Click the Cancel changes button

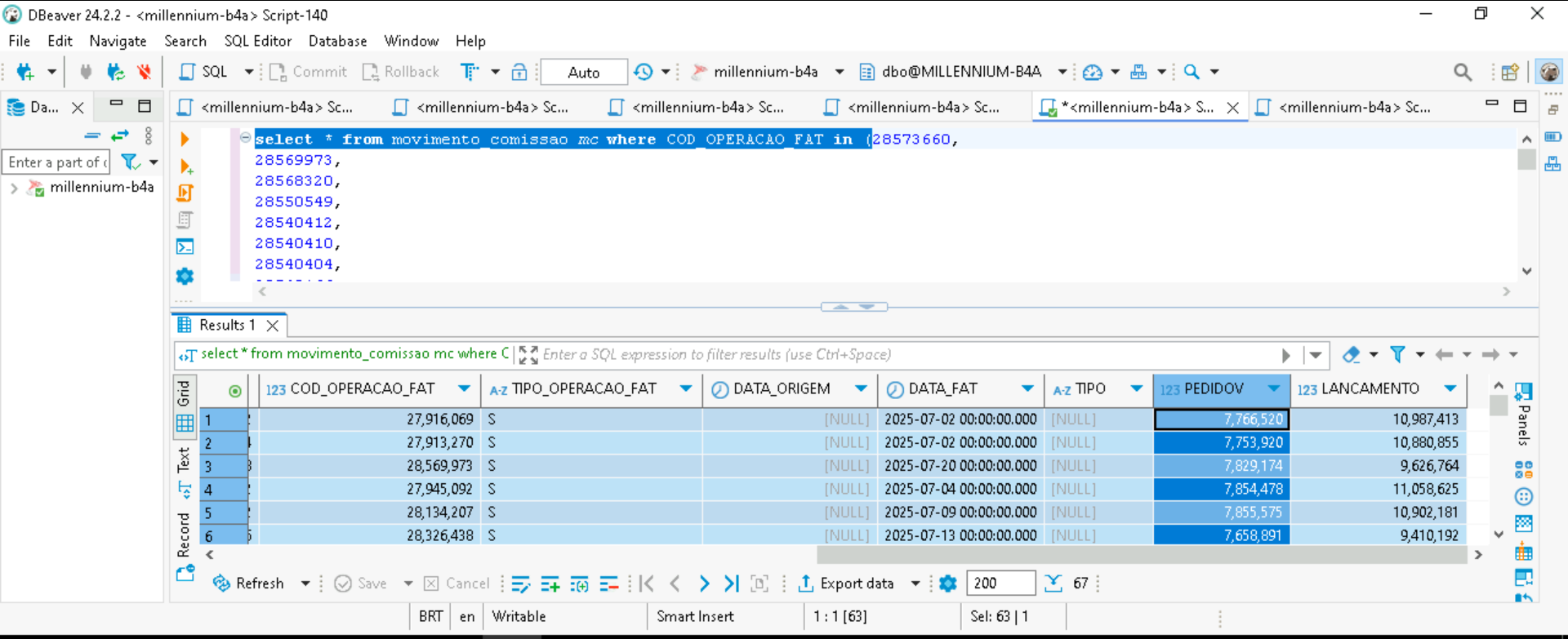pyautogui.click(x=457, y=584)
